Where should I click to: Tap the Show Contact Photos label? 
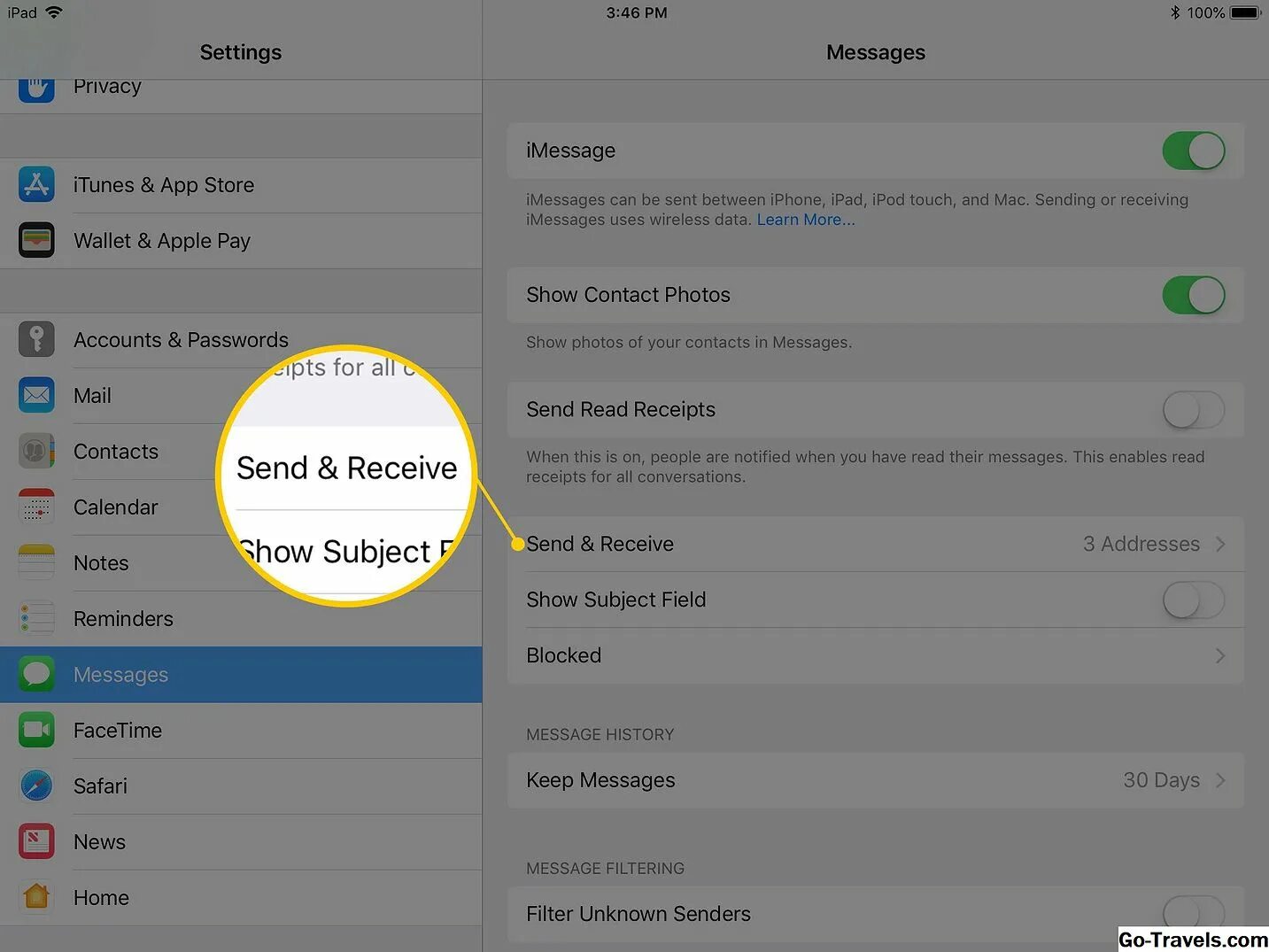click(628, 295)
